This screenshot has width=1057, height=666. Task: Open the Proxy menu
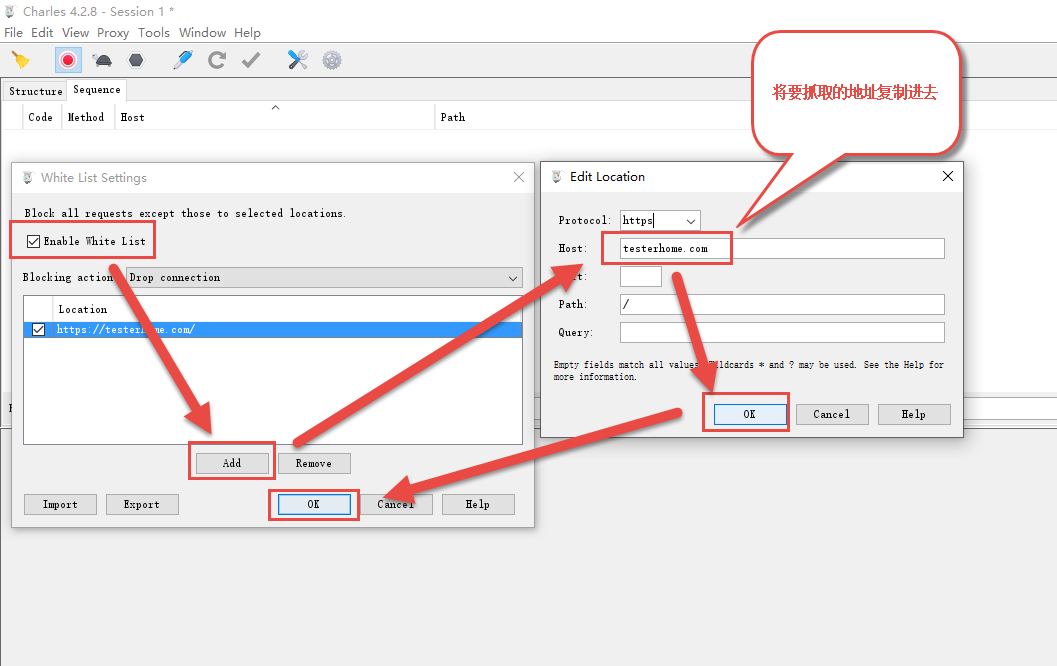(x=113, y=32)
